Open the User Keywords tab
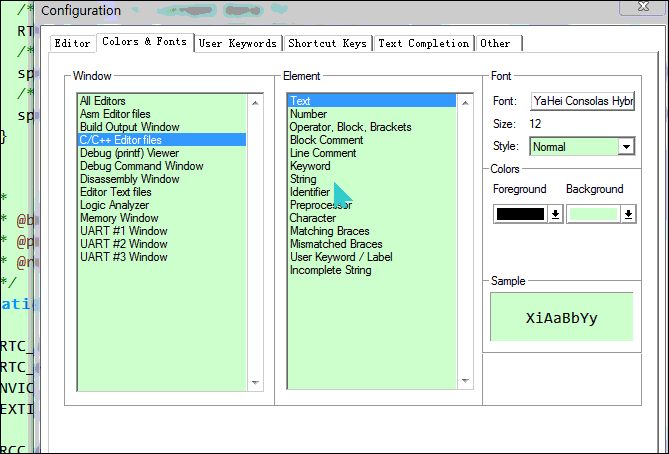Image resolution: width=669 pixels, height=454 pixels. tap(238, 44)
